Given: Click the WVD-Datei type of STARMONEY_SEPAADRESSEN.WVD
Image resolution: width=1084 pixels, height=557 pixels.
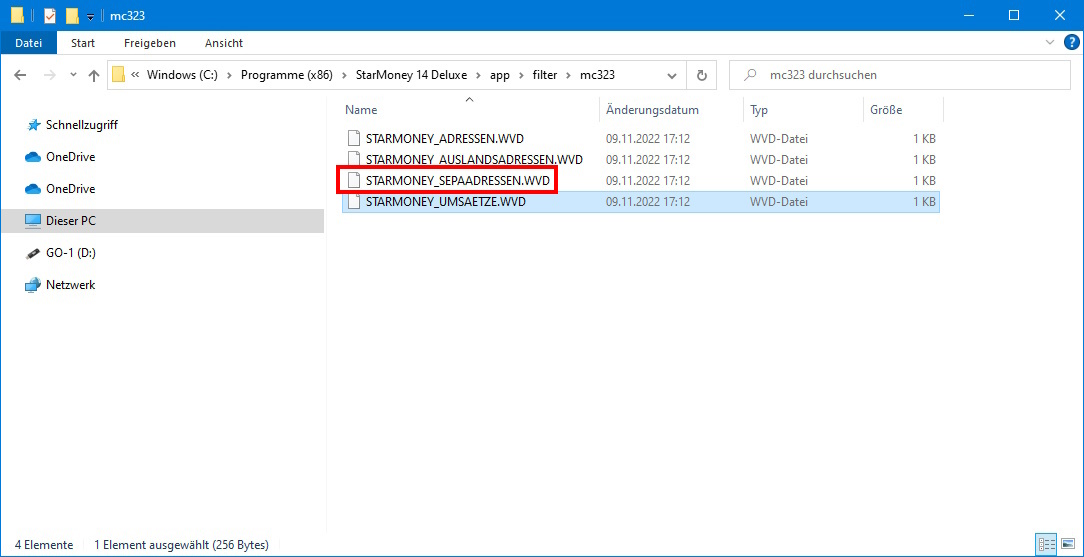Looking at the screenshot, I should click(778, 181).
